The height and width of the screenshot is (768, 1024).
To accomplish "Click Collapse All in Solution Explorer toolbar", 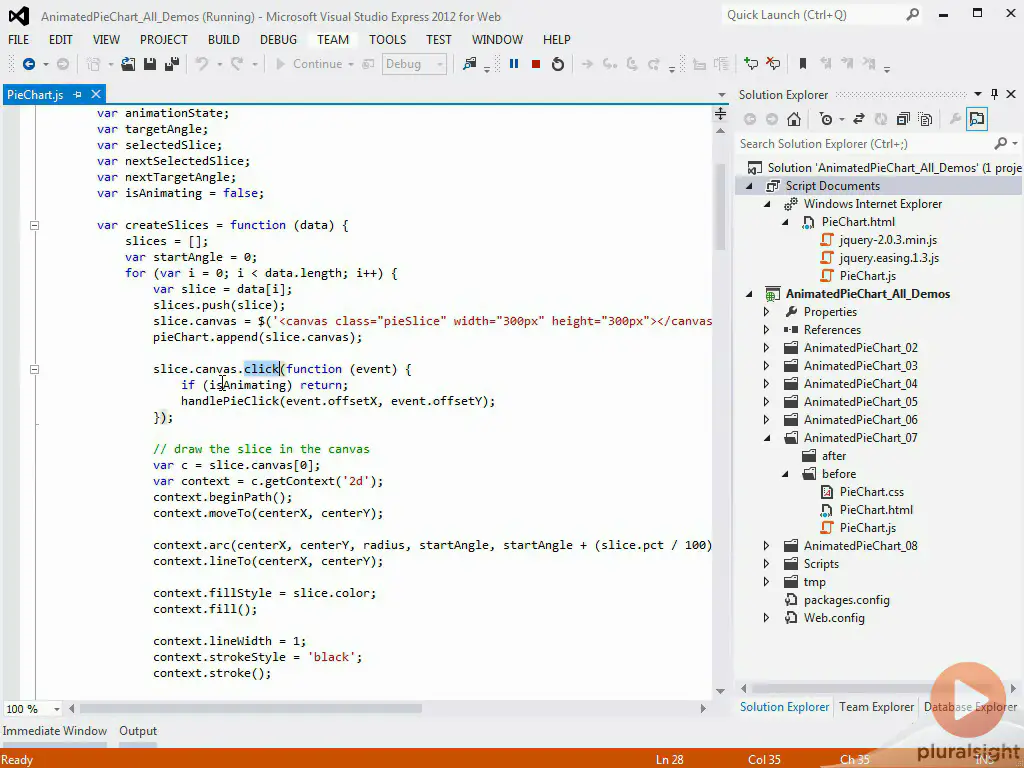I will click(903, 119).
